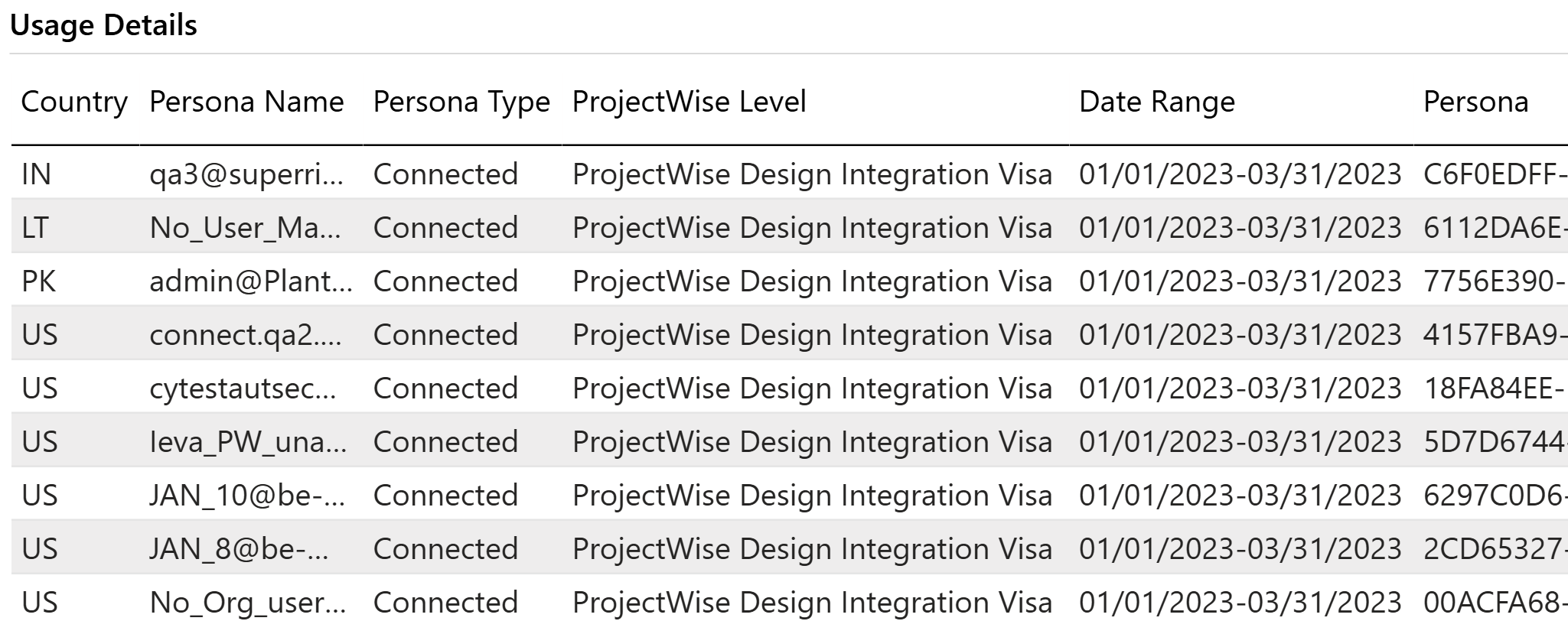The image size is (1568, 621).
Task: Select the LT country cell
Action: tap(34, 228)
